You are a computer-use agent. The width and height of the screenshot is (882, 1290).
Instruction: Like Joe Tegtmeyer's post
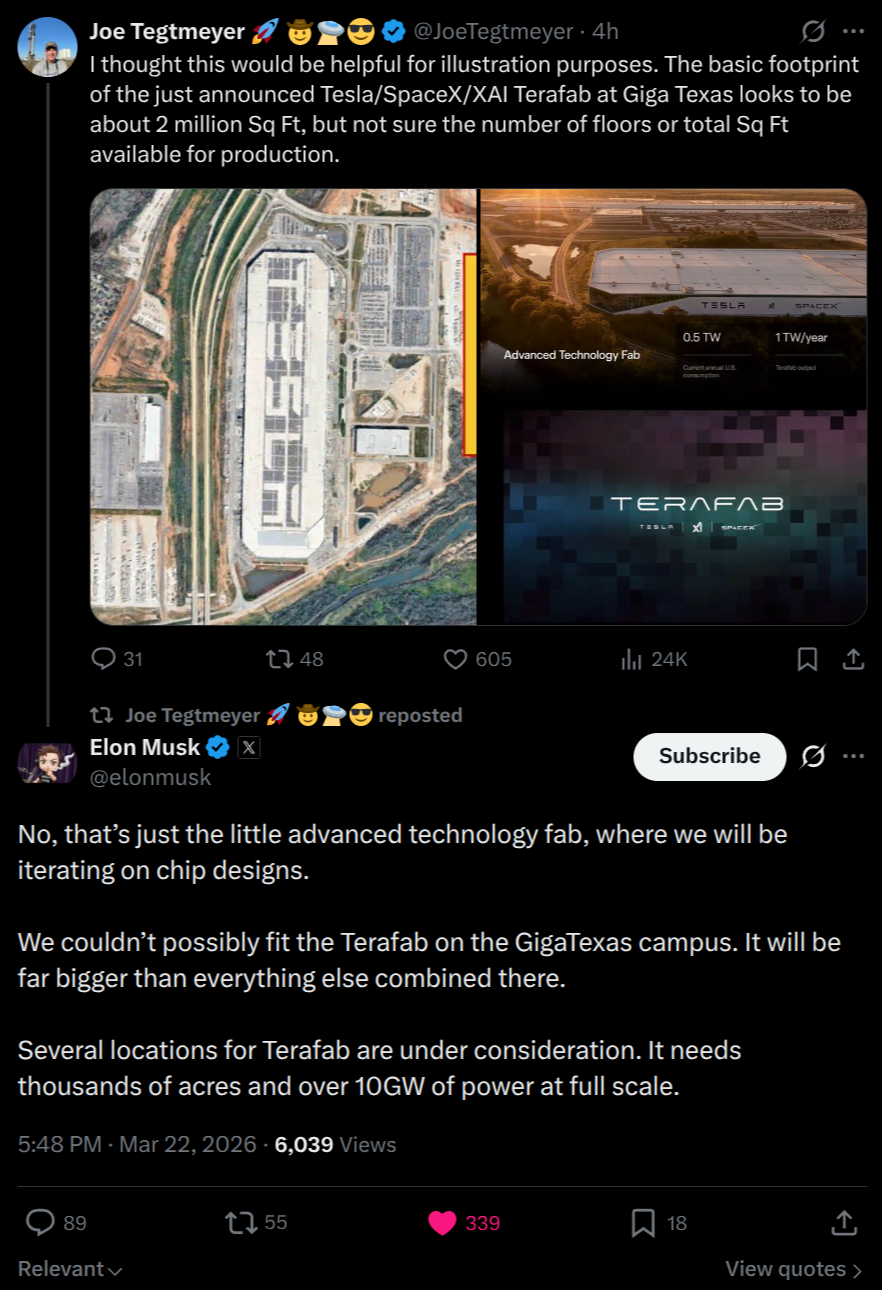[457, 659]
